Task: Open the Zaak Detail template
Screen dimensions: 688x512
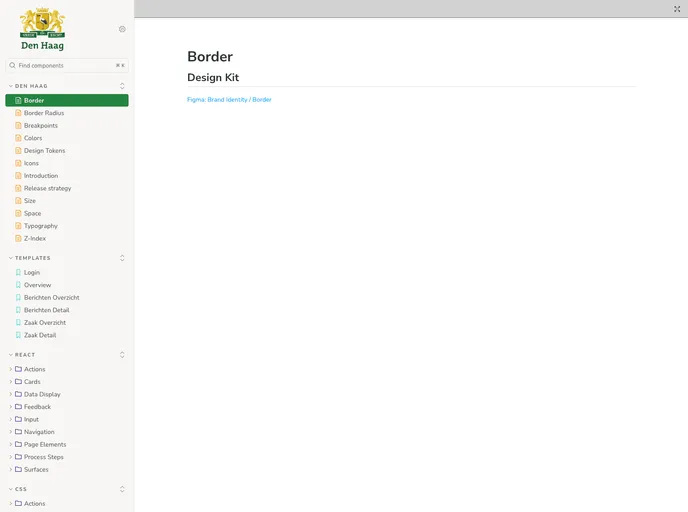Action: [40, 335]
